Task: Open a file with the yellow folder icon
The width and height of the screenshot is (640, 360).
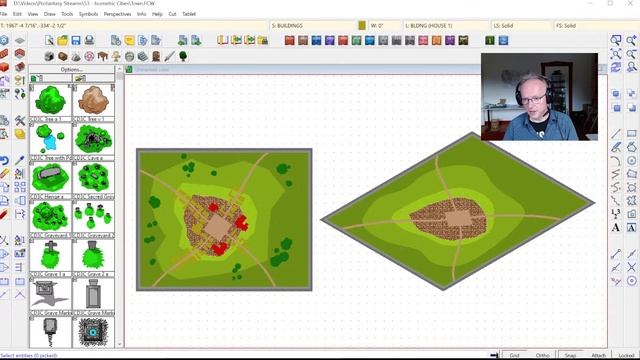Action: point(62,40)
